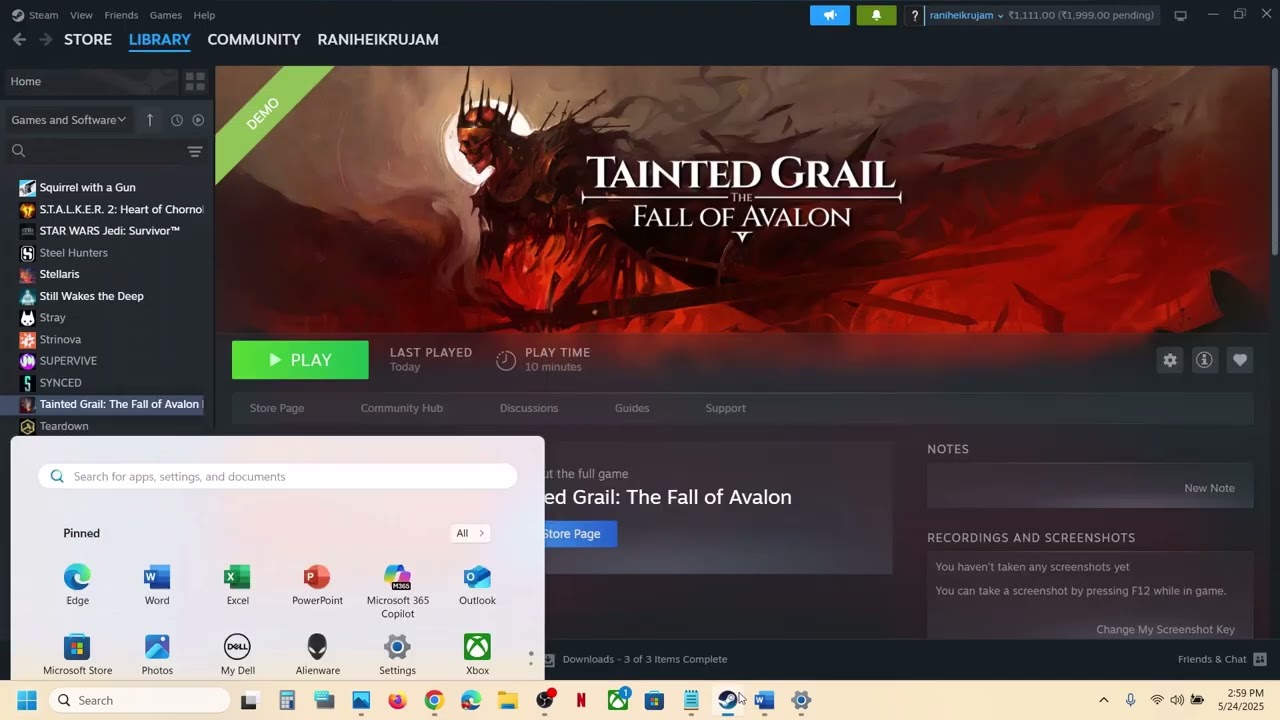The image size is (1280, 720).
Task: Open the game's Store Page tab link
Action: (x=277, y=408)
